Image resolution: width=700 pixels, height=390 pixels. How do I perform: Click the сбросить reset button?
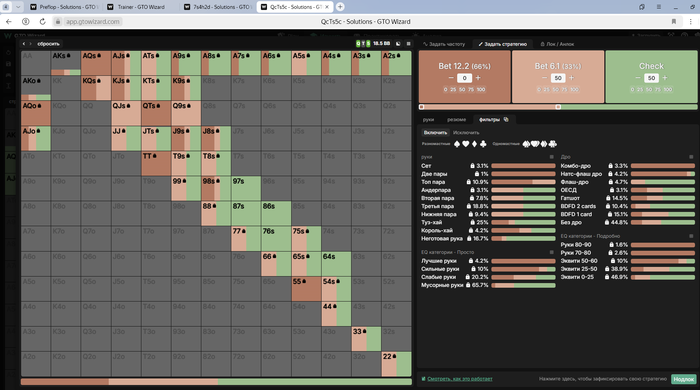48,44
